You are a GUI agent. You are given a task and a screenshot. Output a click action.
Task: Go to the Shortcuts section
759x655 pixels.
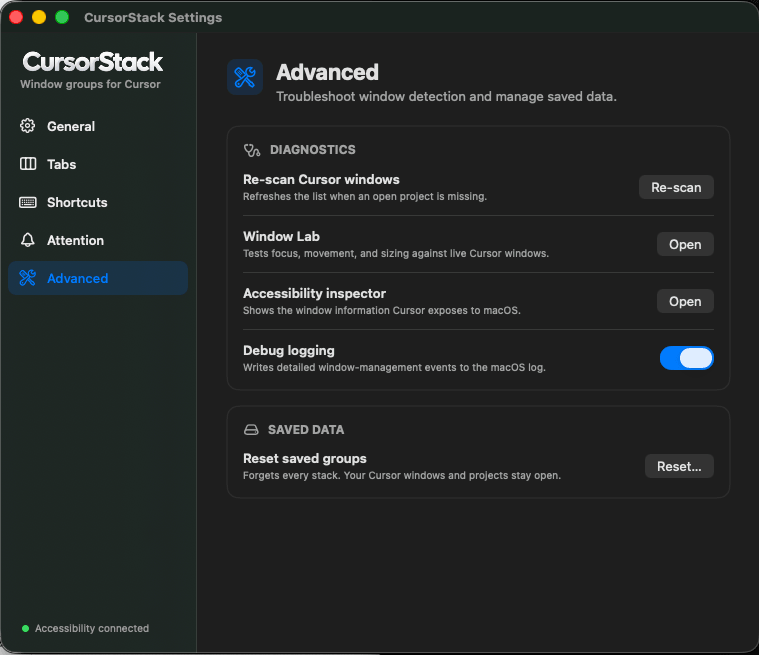click(x=98, y=202)
